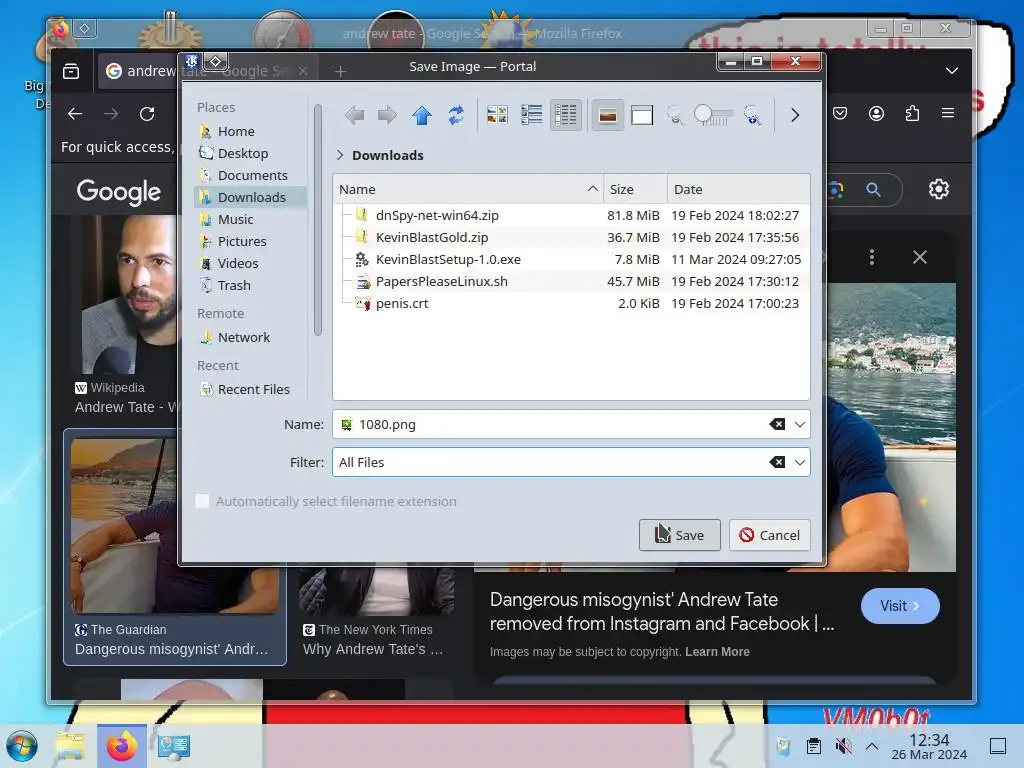Open the Firefox hamburger menu

[948, 113]
